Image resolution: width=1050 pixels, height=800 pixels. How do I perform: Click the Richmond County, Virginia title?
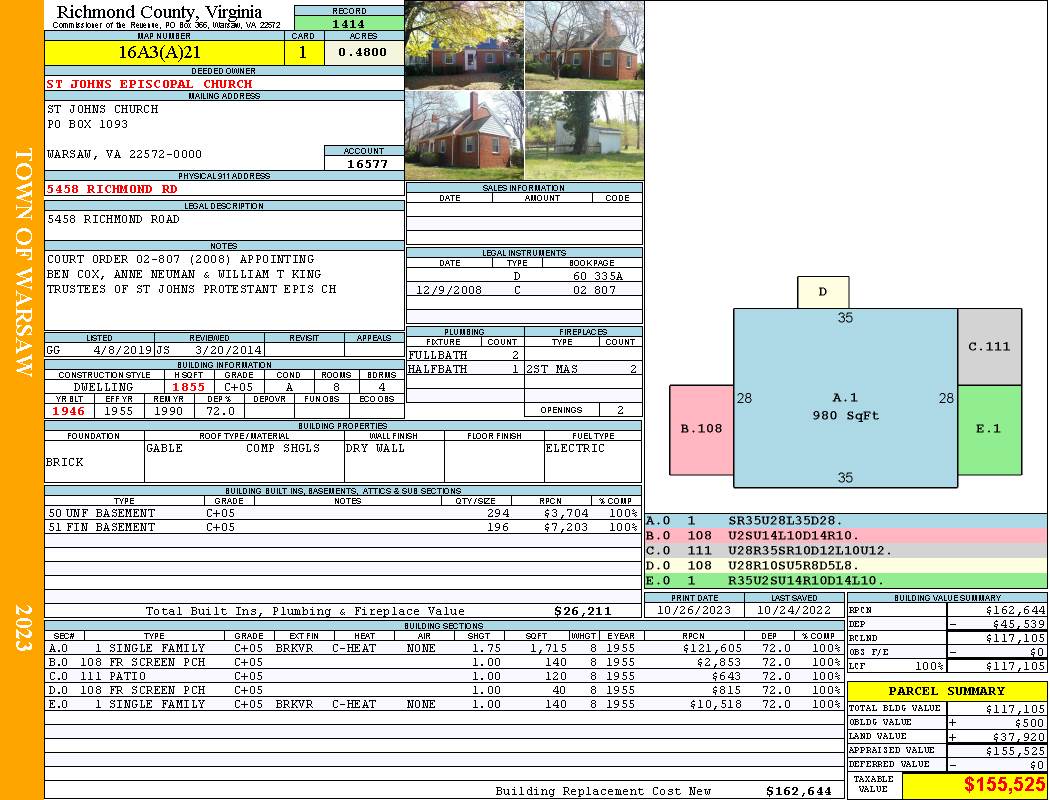[x=159, y=11]
